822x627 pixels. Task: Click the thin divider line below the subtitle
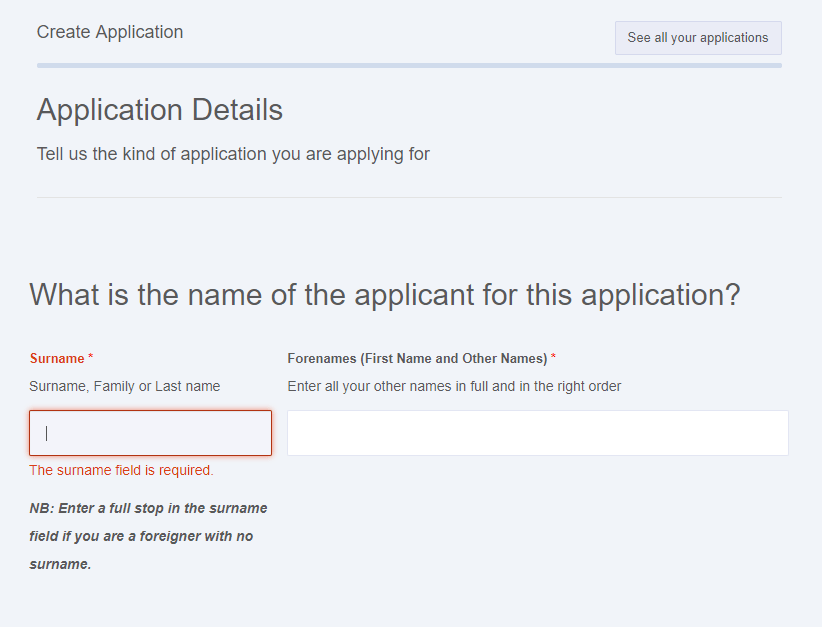point(409,197)
